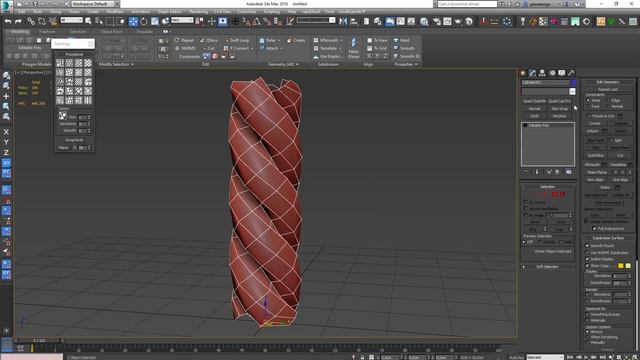Select the Select and Link tool

click(31, 21)
